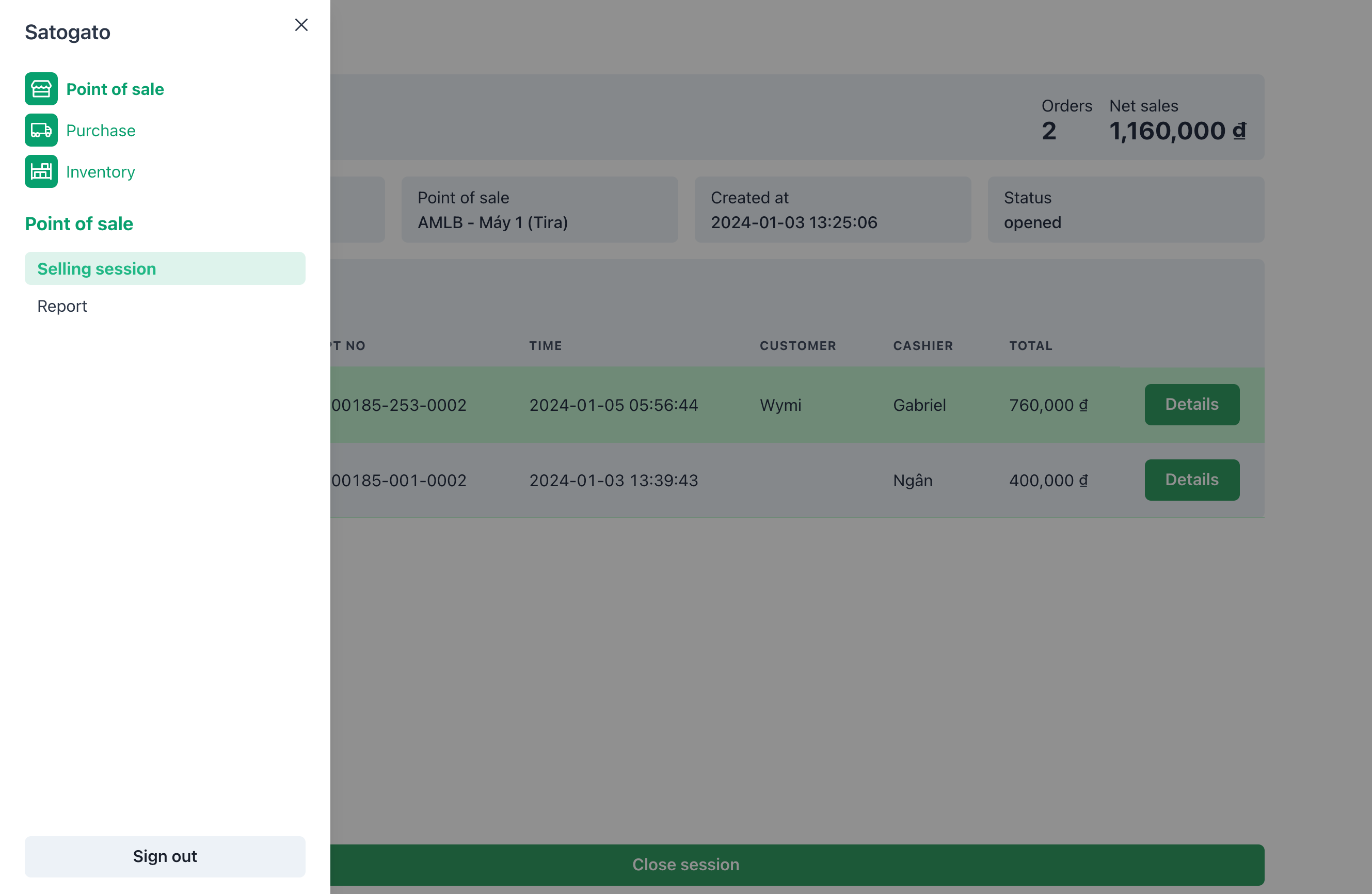Close the Satogato sidebar with X
The height and width of the screenshot is (894, 1372).
[301, 25]
